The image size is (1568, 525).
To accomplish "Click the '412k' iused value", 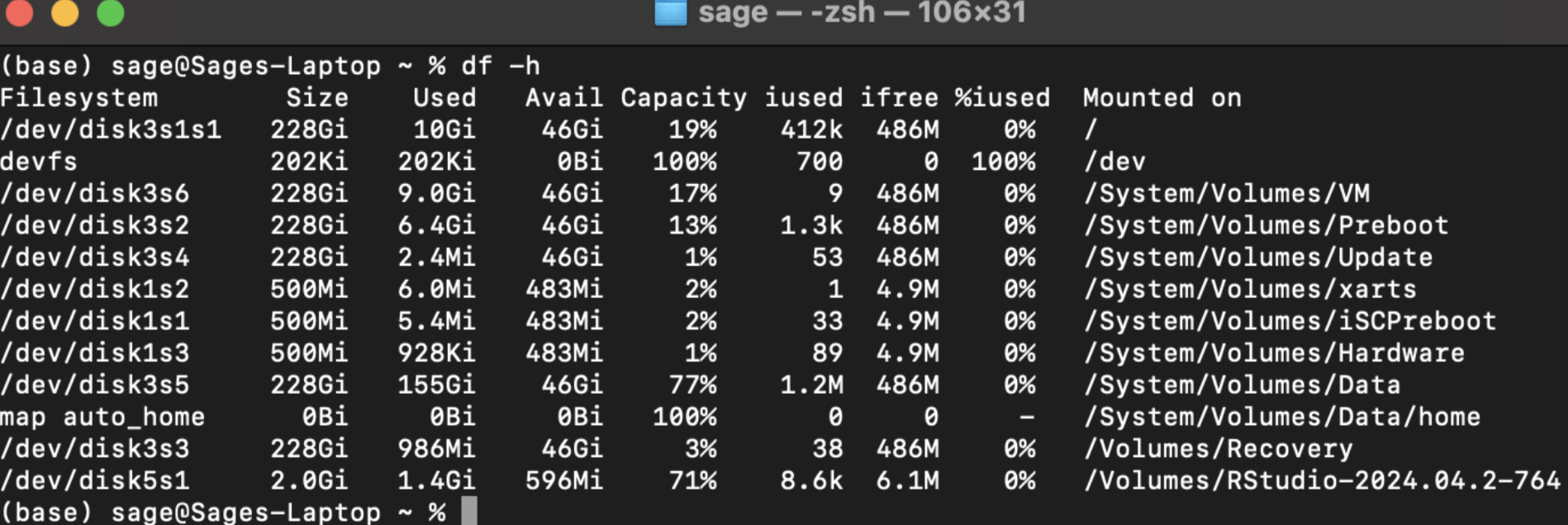I will (x=811, y=130).
